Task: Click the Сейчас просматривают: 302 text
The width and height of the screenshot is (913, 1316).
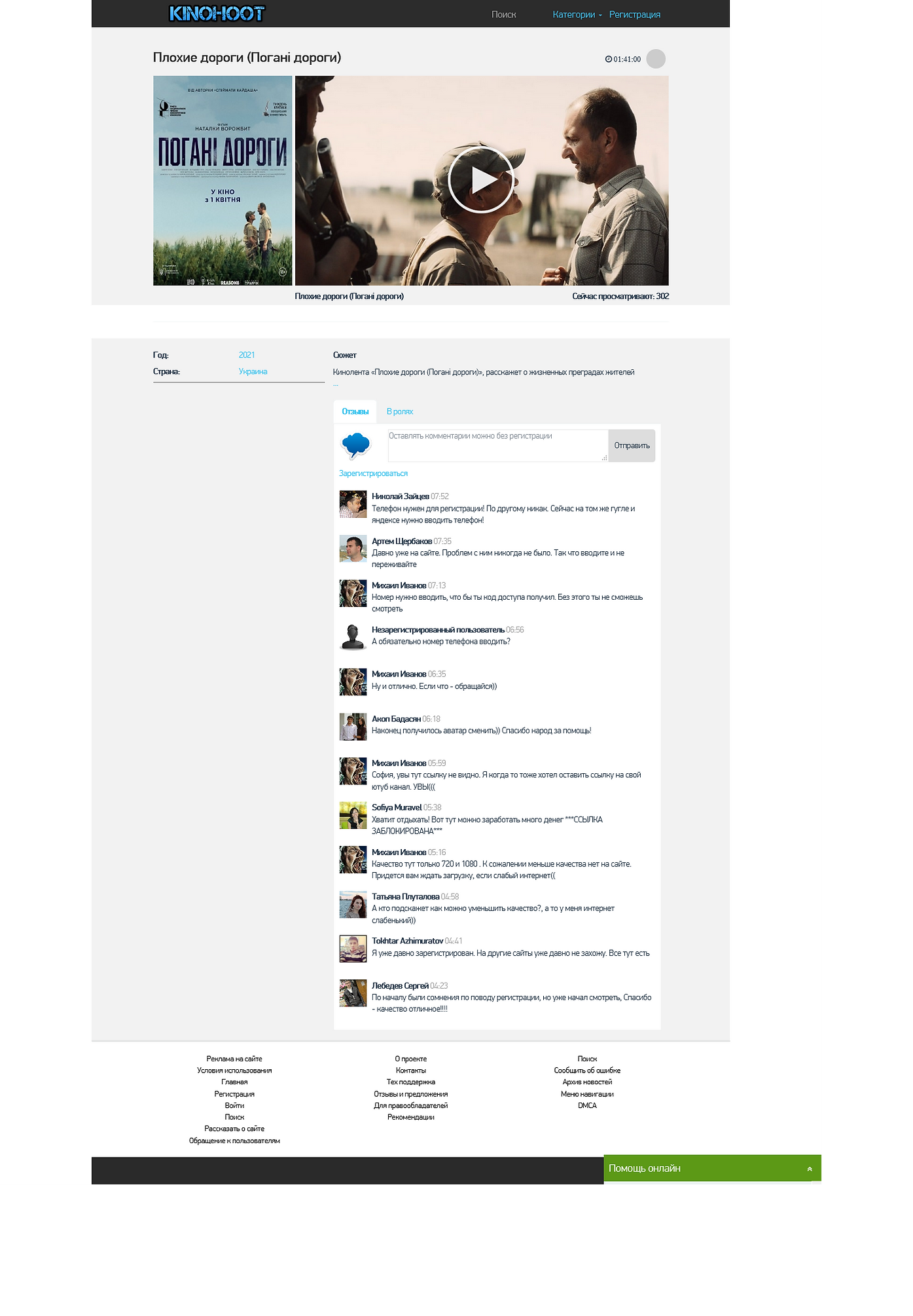Action: (x=620, y=296)
